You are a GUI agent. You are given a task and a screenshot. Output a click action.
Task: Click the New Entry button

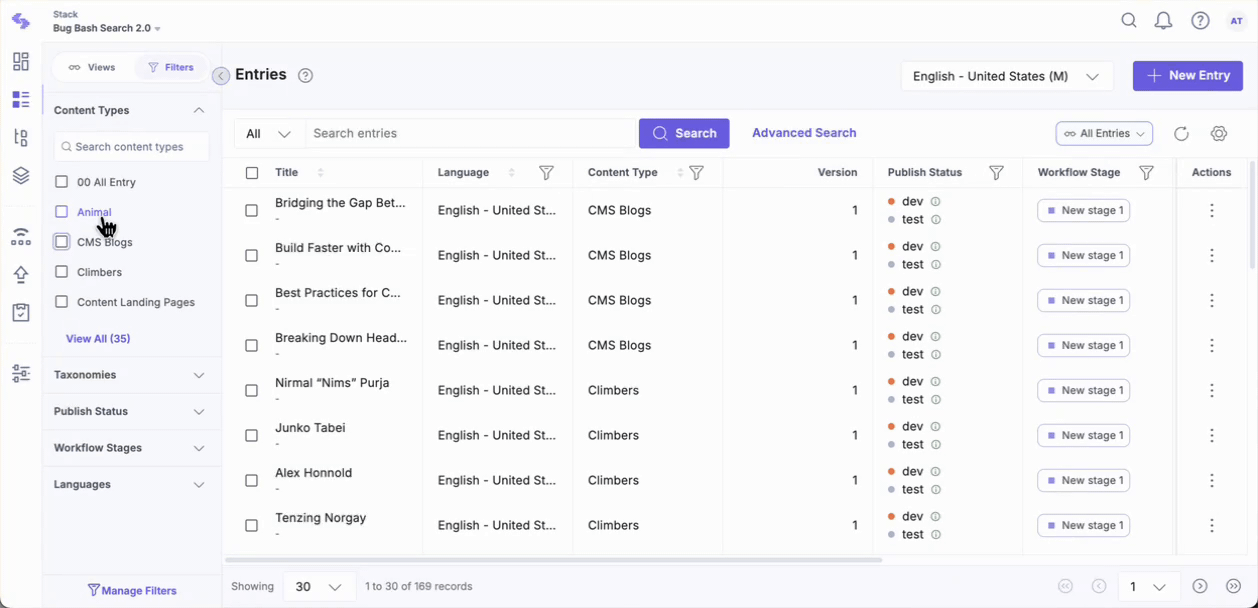coord(1188,76)
